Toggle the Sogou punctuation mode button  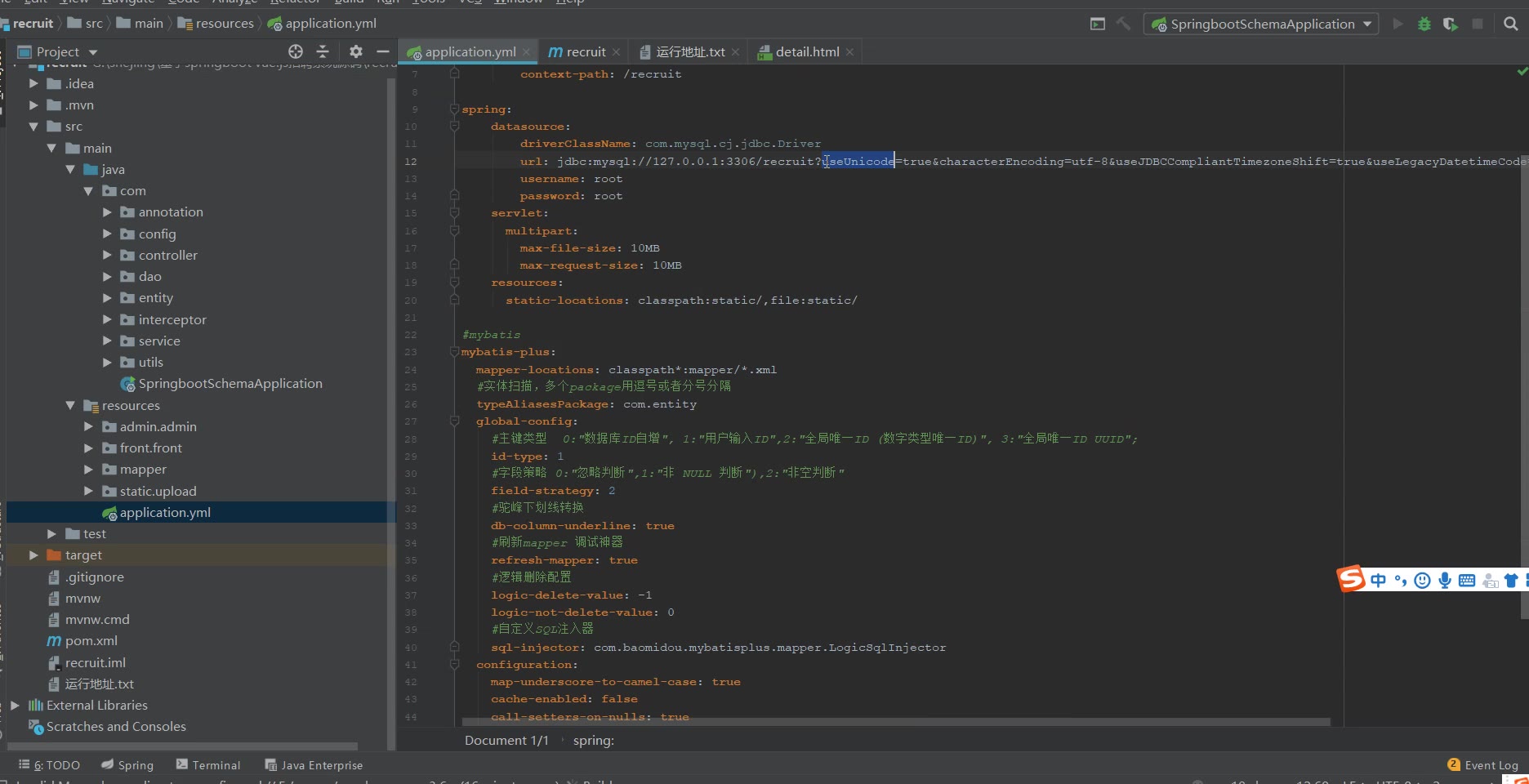[x=1401, y=580]
